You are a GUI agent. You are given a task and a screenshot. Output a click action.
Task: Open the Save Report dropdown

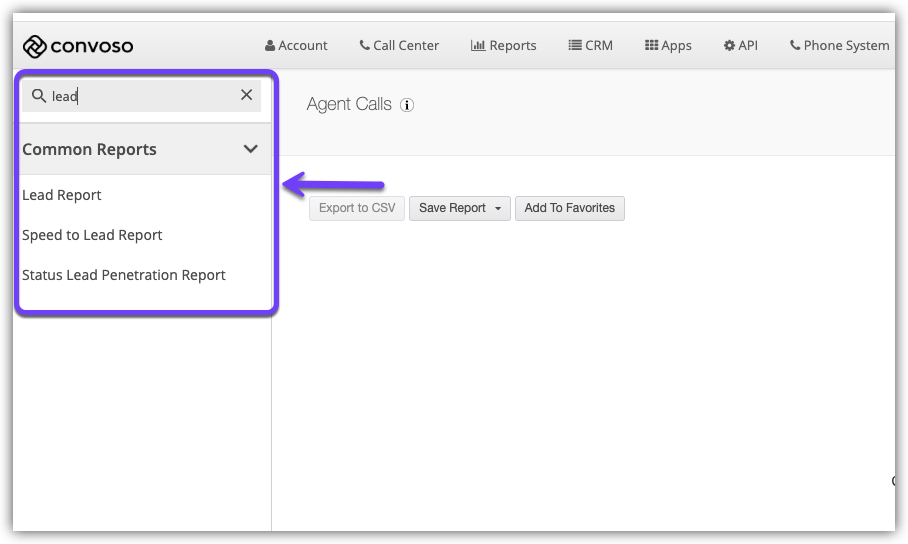click(x=459, y=208)
